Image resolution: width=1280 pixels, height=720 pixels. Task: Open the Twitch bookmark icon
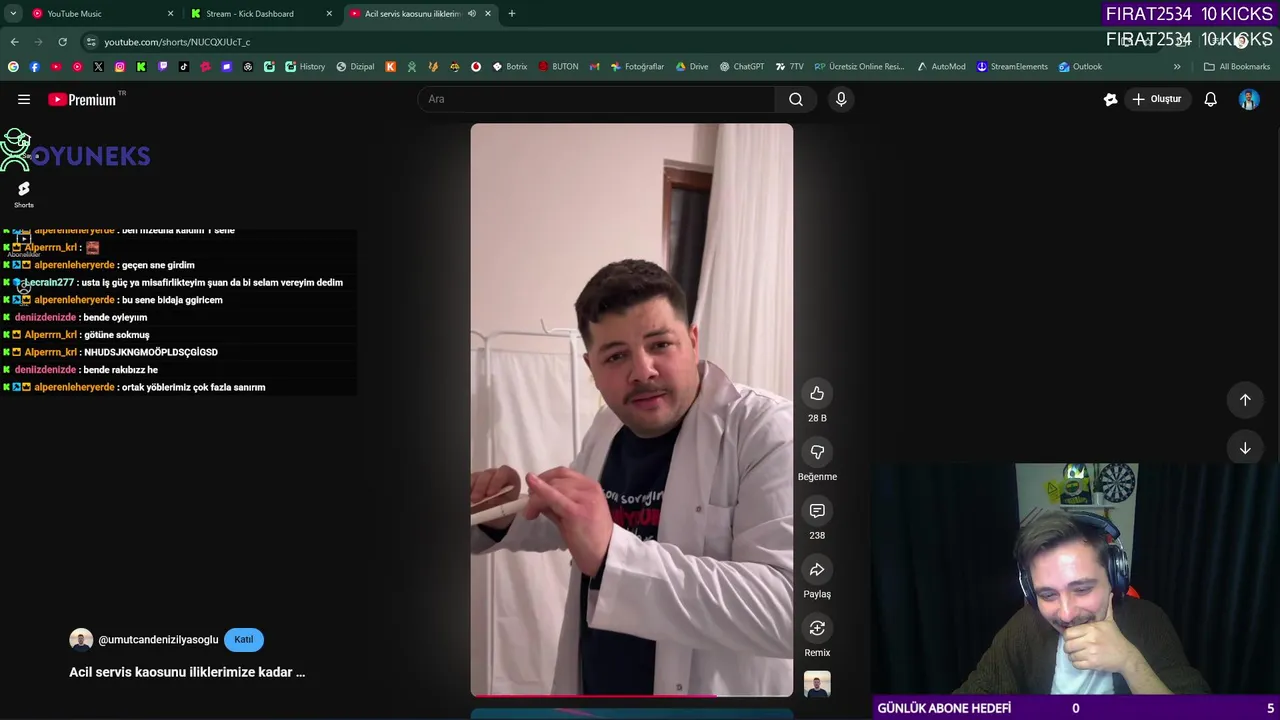(x=163, y=67)
